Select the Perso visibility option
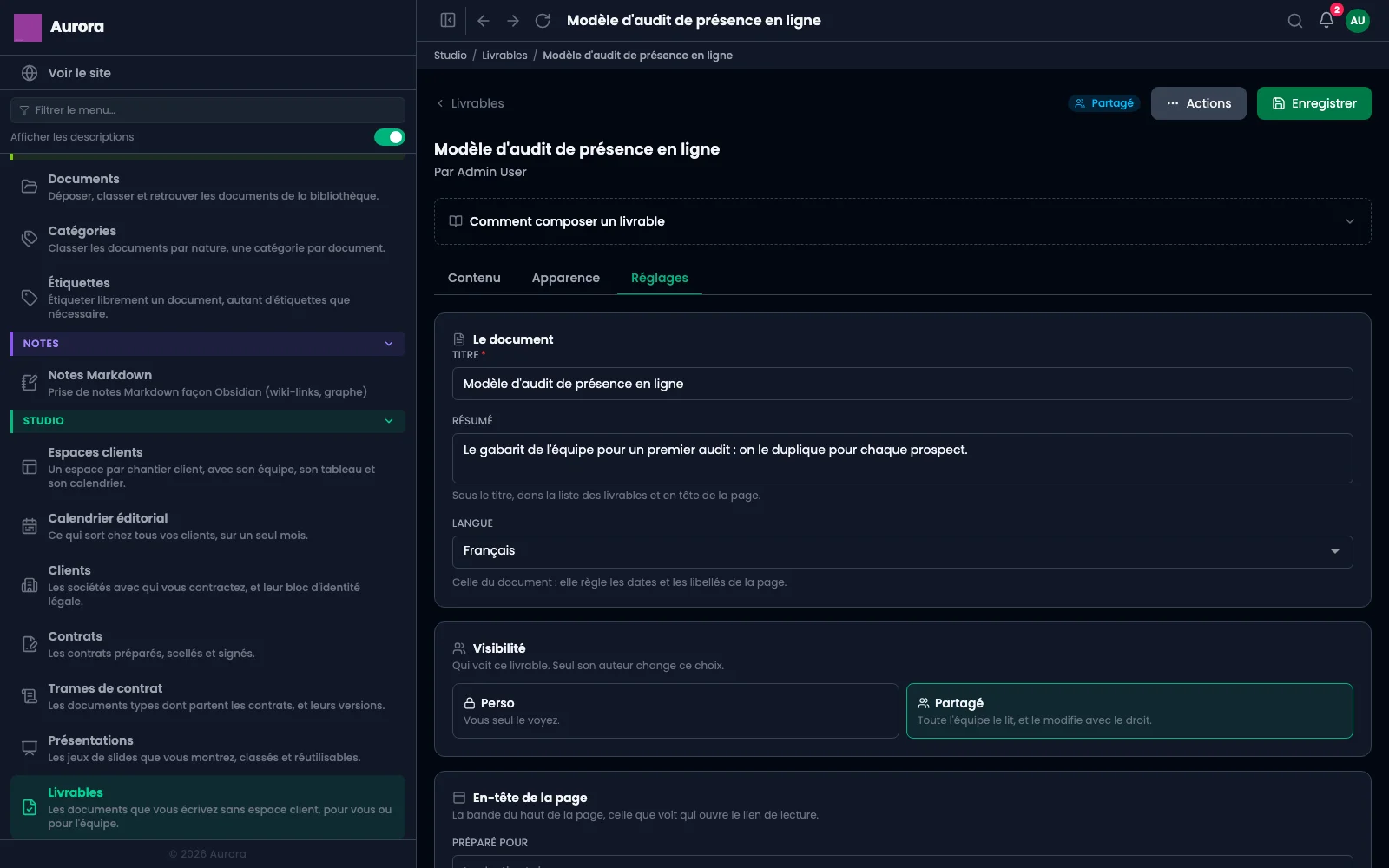 point(675,711)
